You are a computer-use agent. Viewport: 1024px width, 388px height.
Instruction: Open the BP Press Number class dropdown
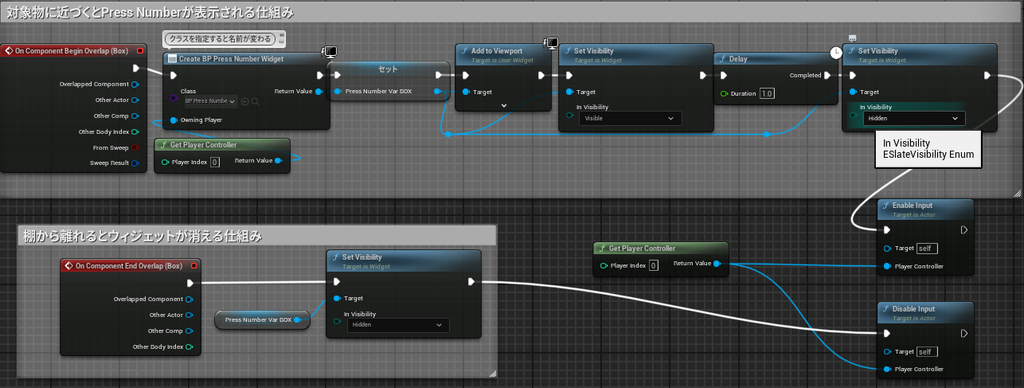[x=210, y=101]
